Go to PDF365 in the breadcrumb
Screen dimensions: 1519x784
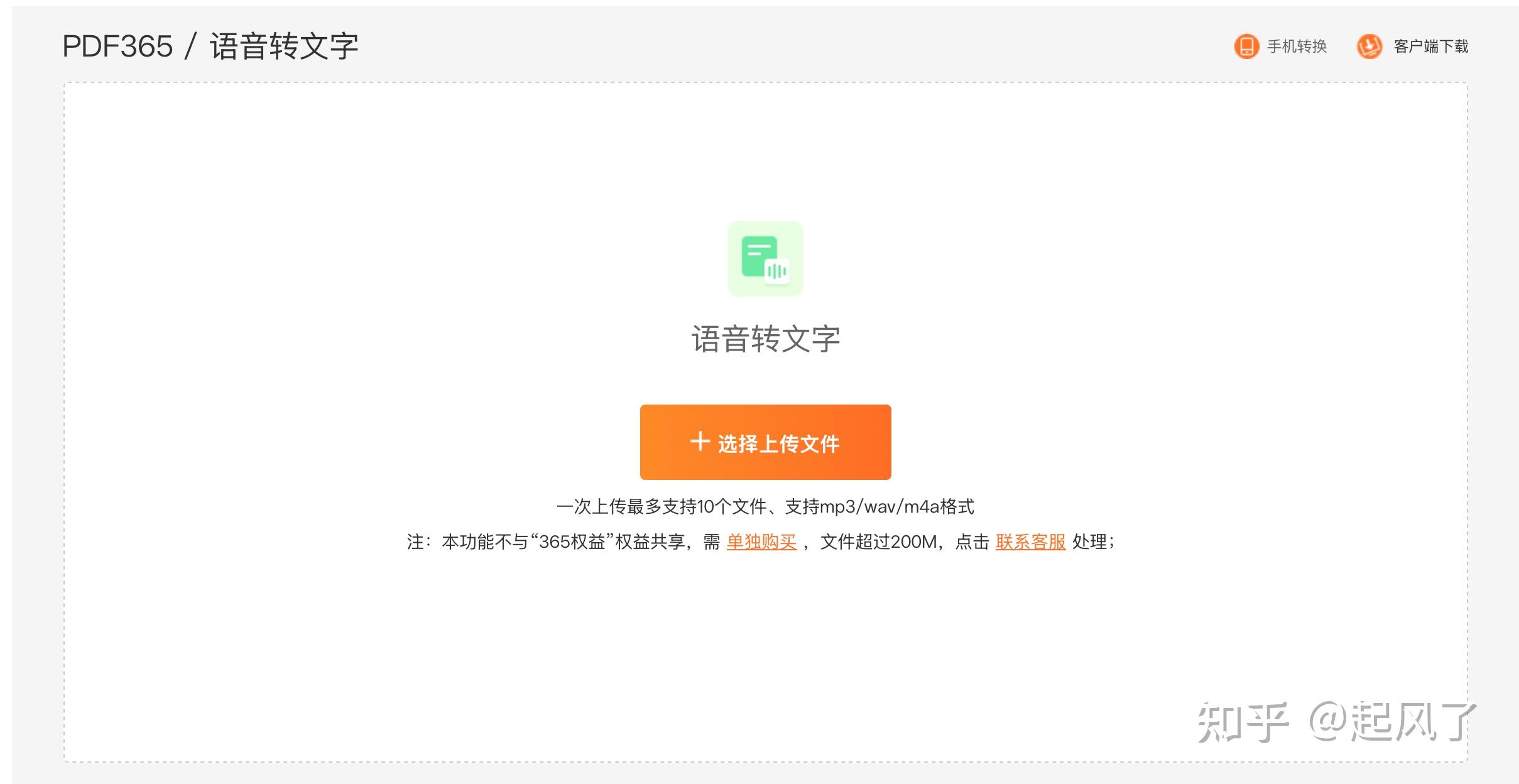click(117, 46)
